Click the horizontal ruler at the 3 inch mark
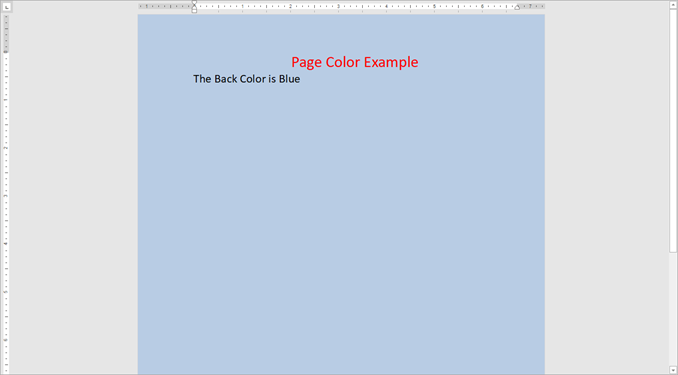 338,6
